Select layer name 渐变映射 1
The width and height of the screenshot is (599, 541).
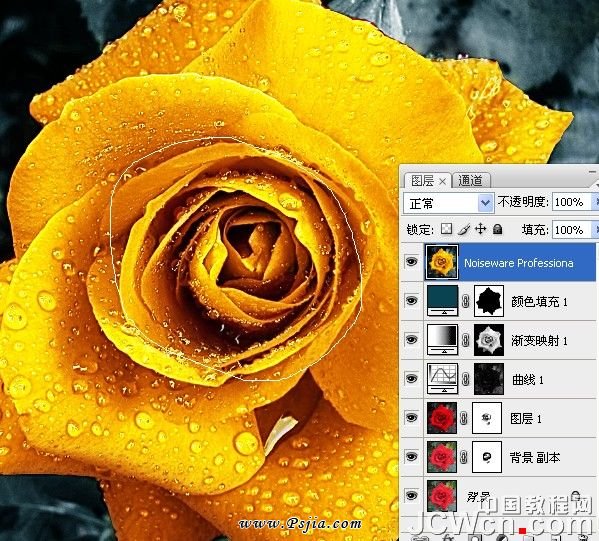click(539, 340)
